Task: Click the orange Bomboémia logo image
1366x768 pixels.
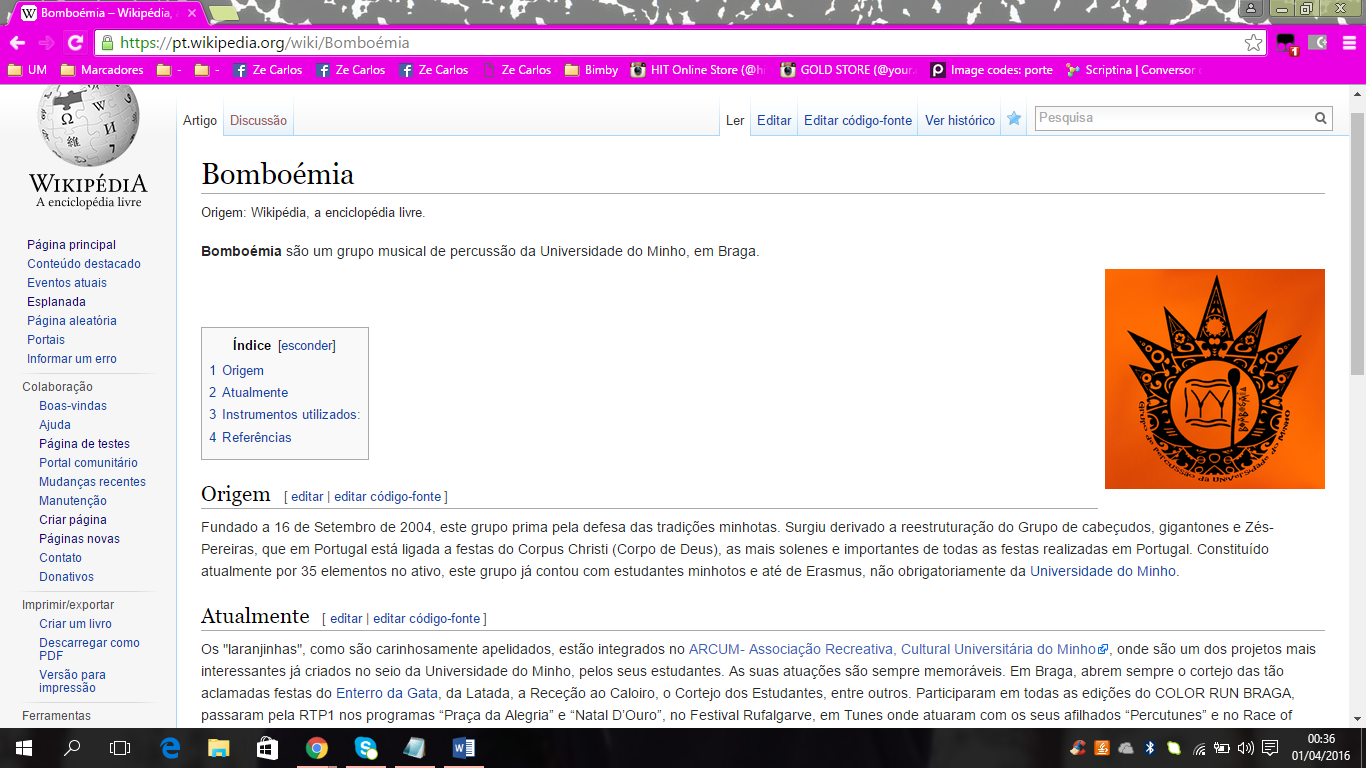Action: pyautogui.click(x=1214, y=379)
